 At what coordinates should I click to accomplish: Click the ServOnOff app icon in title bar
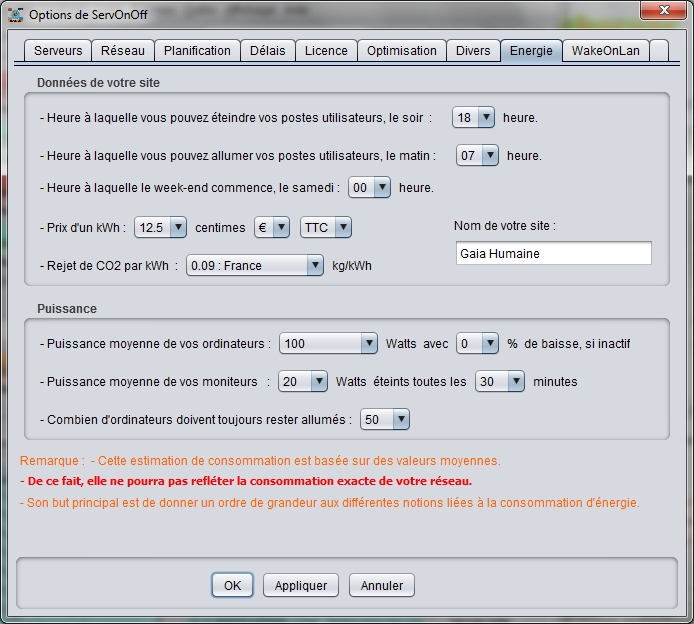(x=15, y=14)
